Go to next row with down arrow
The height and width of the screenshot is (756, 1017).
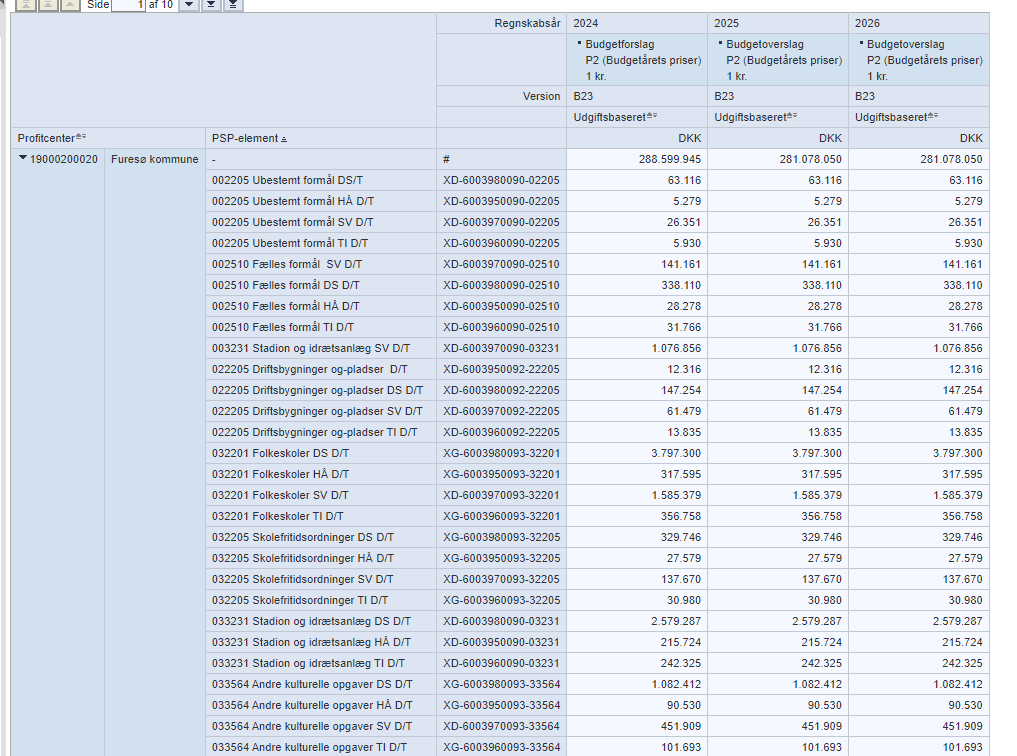189,5
